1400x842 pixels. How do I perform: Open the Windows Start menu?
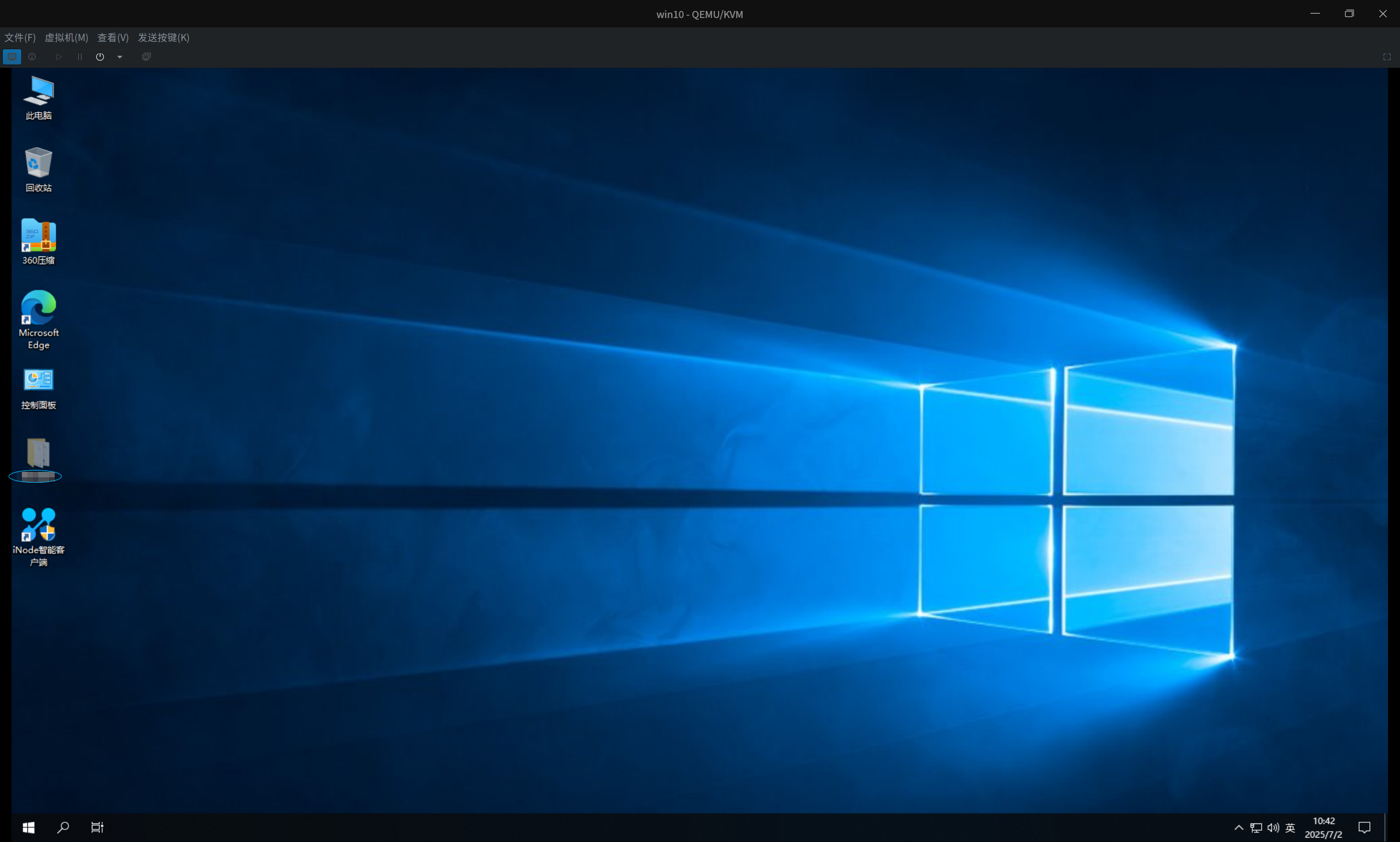pyautogui.click(x=28, y=827)
